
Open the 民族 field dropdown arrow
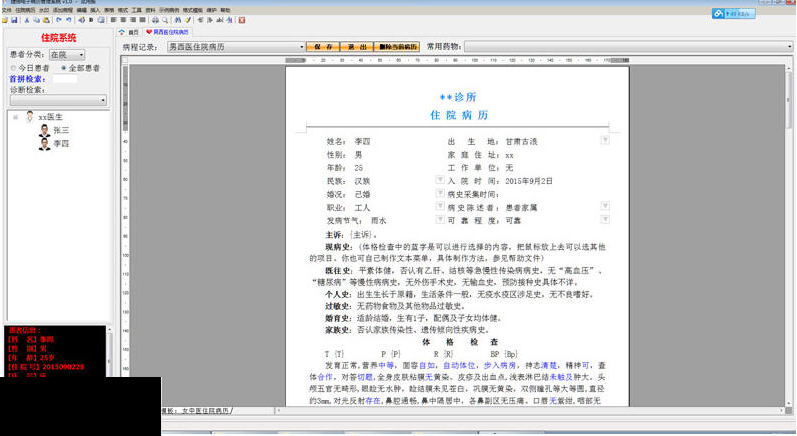(x=440, y=180)
